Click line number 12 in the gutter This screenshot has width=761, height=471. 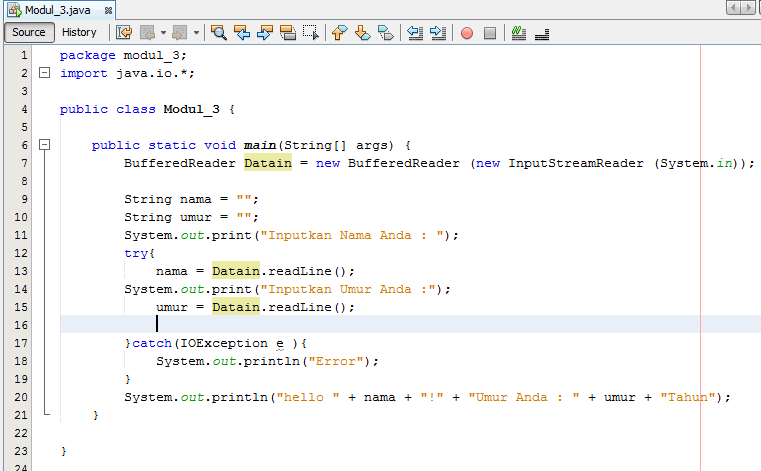pyautogui.click(x=21, y=253)
